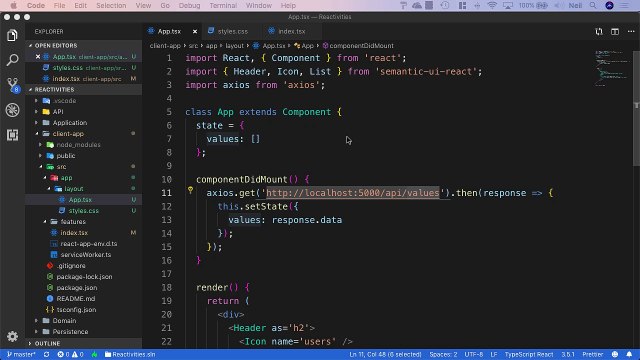This screenshot has width=640, height=360.
Task: Open the Manage gear icon
Action: pos(12,336)
